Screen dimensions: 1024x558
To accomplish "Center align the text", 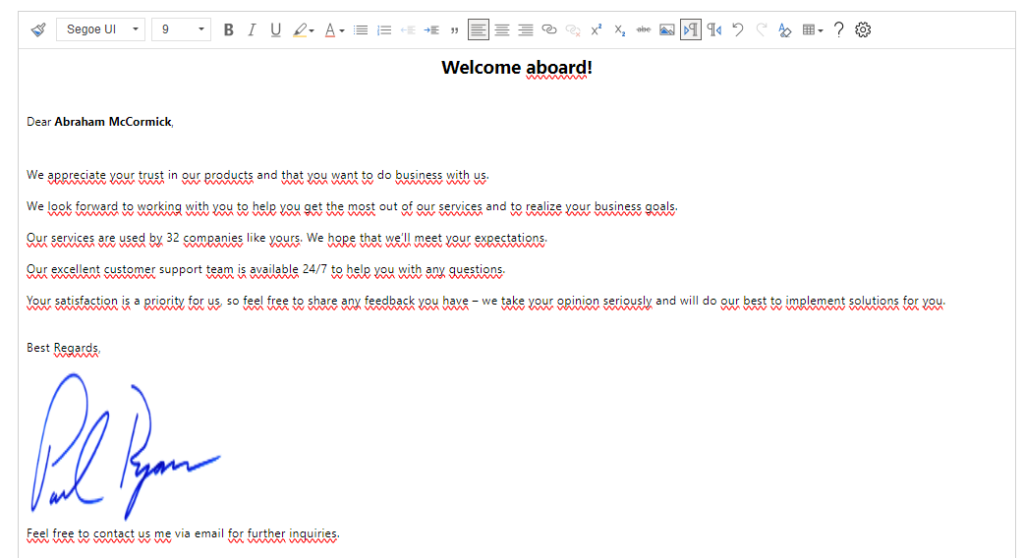I will (502, 30).
